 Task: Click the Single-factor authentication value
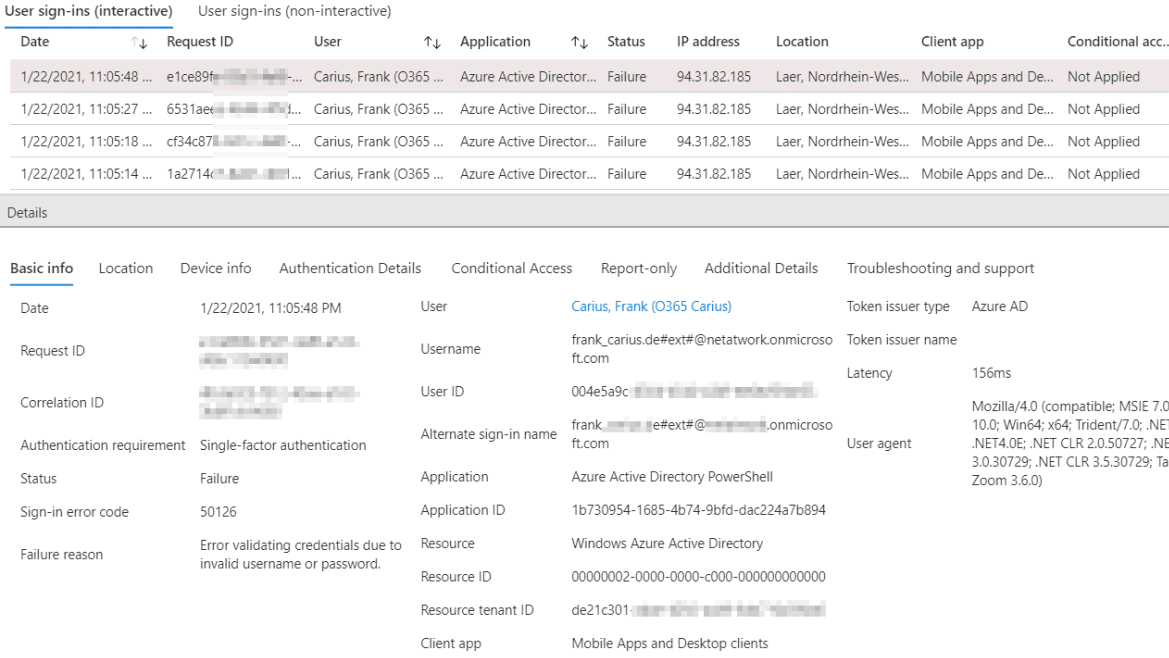click(283, 445)
